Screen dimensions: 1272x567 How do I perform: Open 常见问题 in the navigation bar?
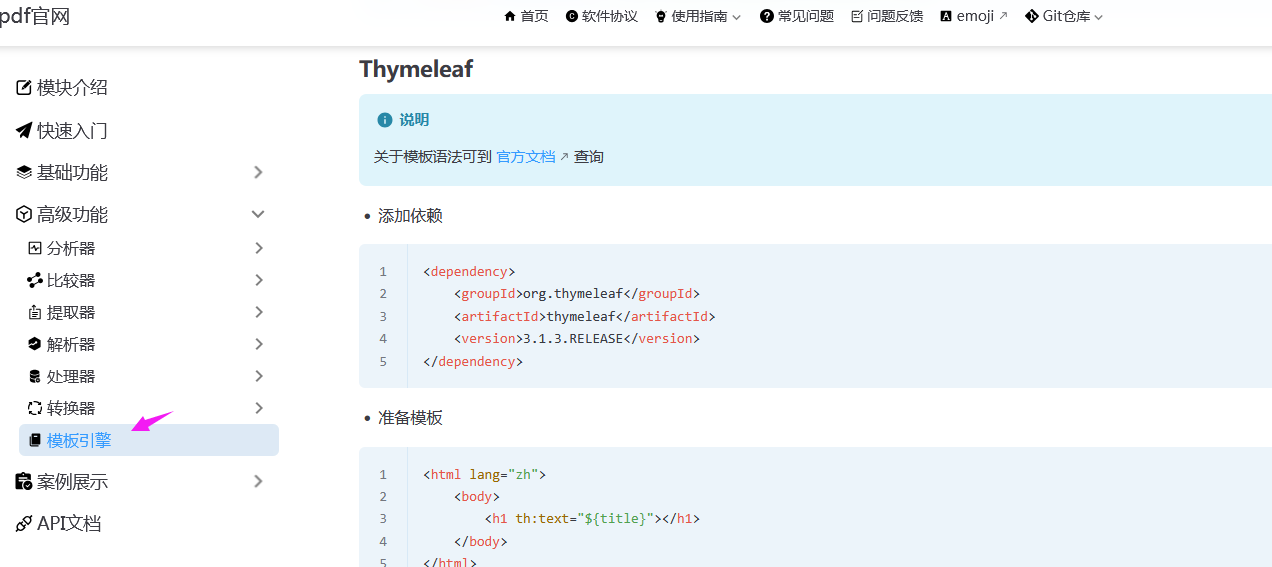[796, 16]
